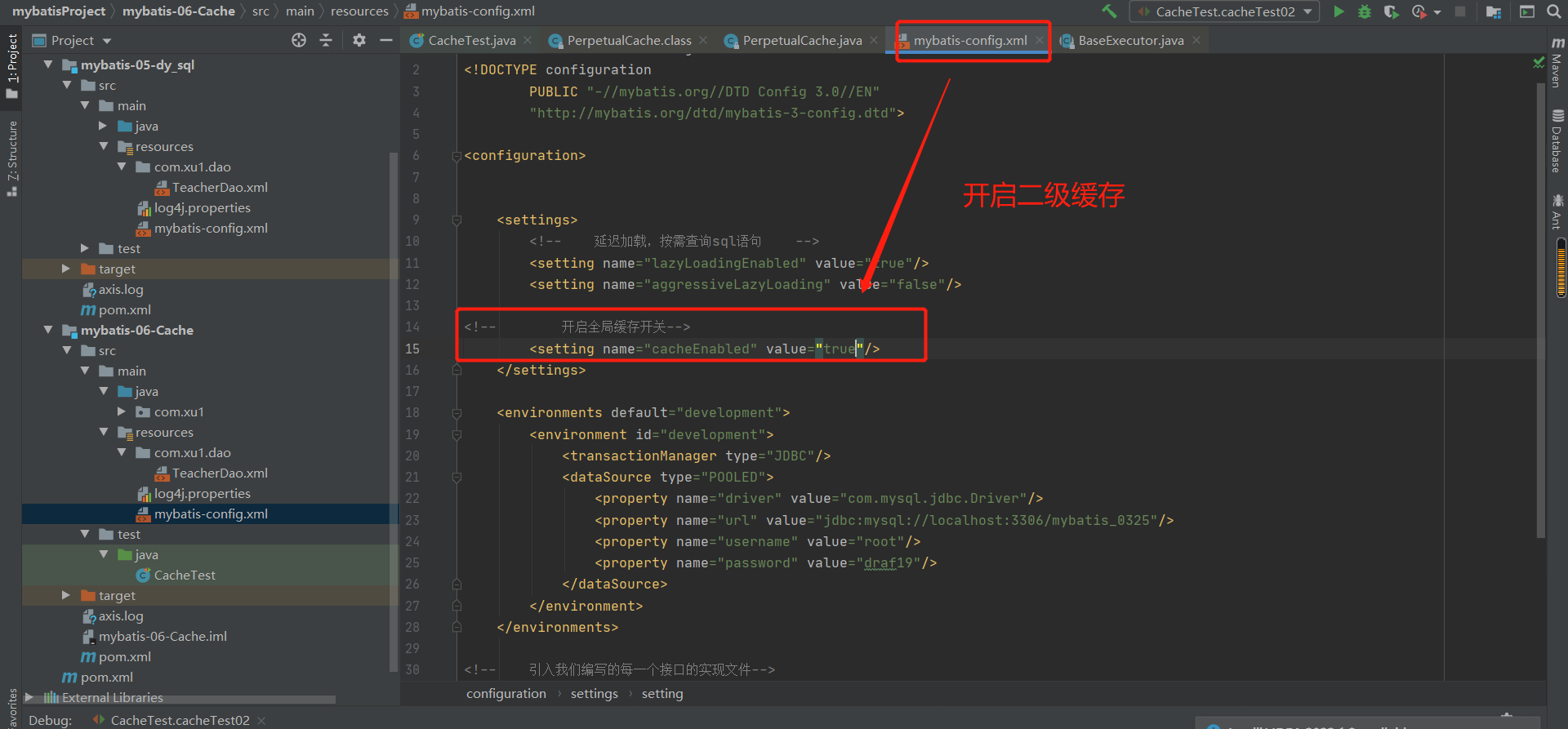Fold the dataSource block at line 21
This screenshot has height=729, width=1568.
pyautogui.click(x=457, y=478)
